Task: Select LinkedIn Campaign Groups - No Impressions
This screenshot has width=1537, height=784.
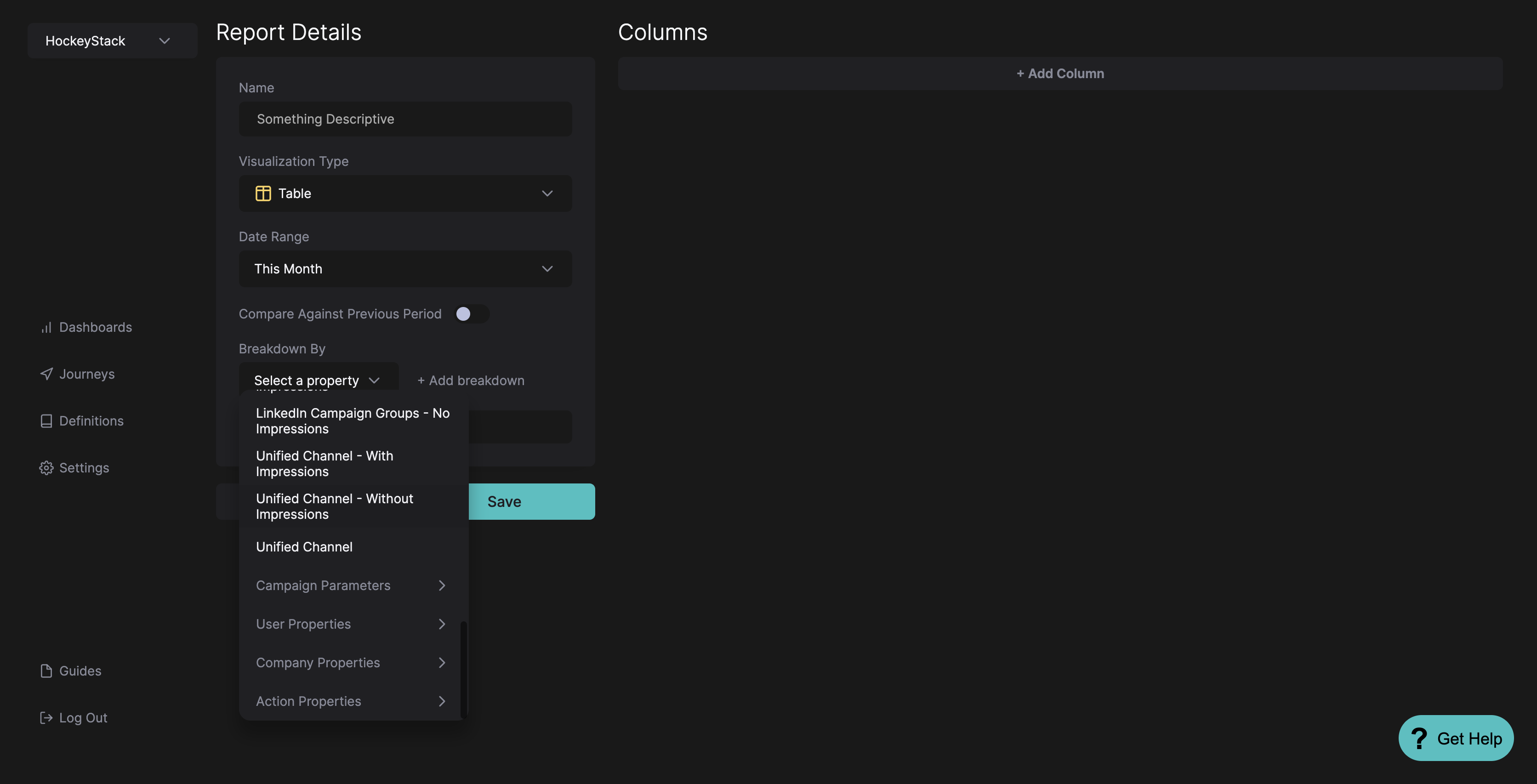Action: (353, 420)
